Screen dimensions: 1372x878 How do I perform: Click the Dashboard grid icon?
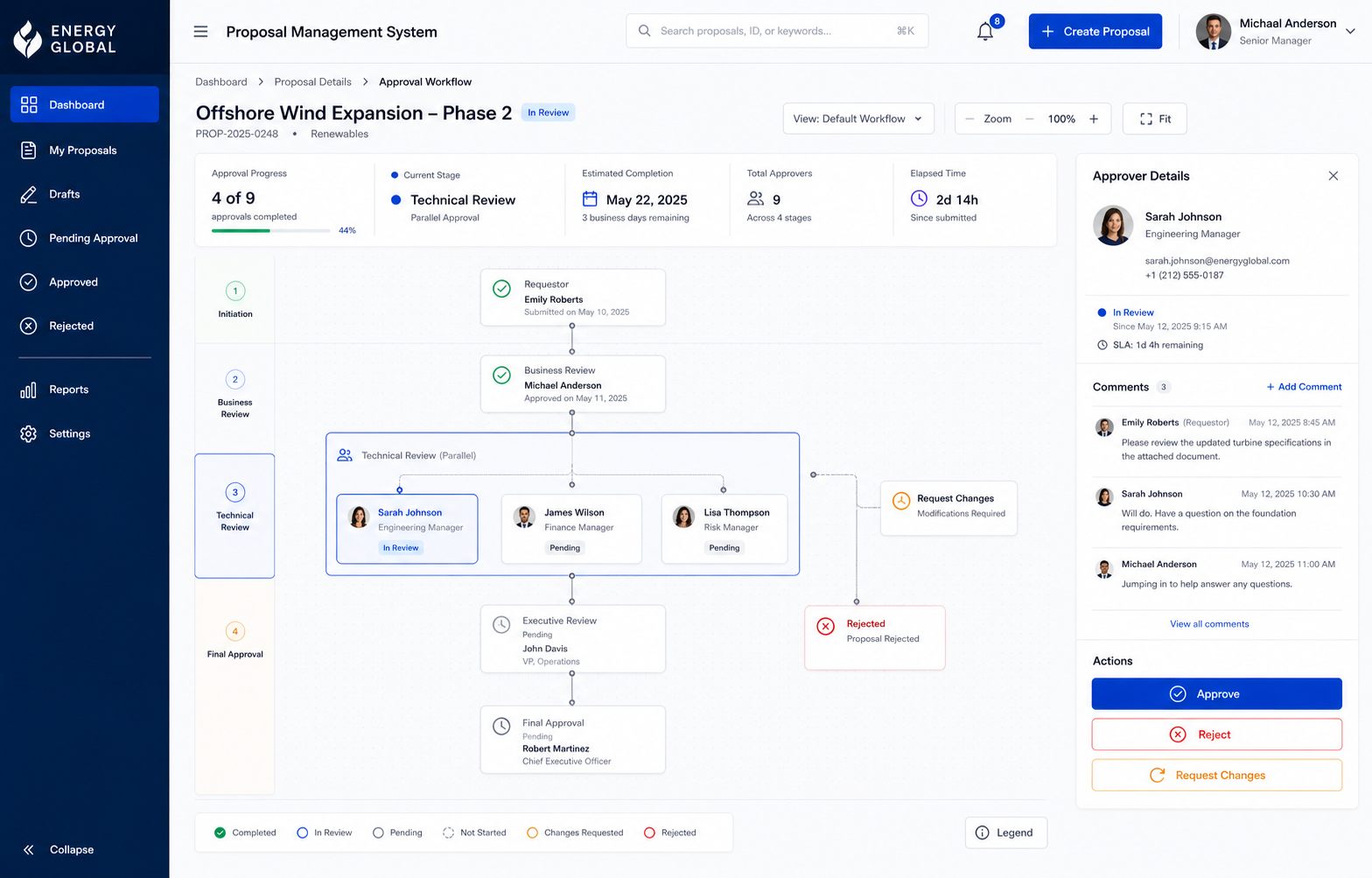29,104
